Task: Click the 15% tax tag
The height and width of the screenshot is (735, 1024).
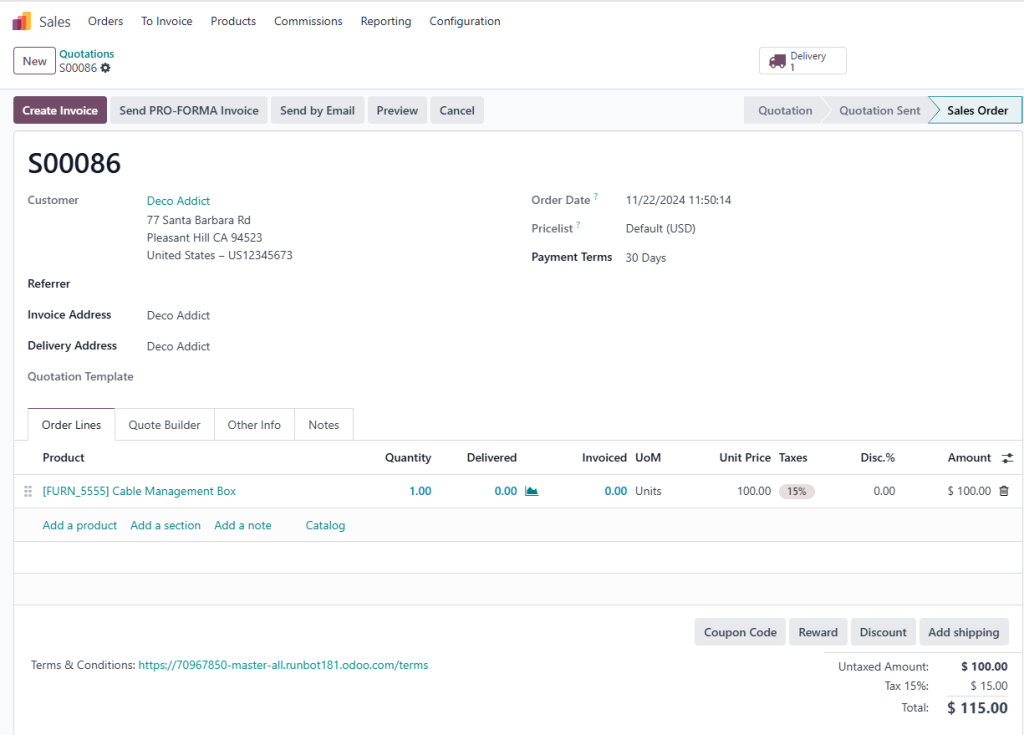Action: point(796,491)
